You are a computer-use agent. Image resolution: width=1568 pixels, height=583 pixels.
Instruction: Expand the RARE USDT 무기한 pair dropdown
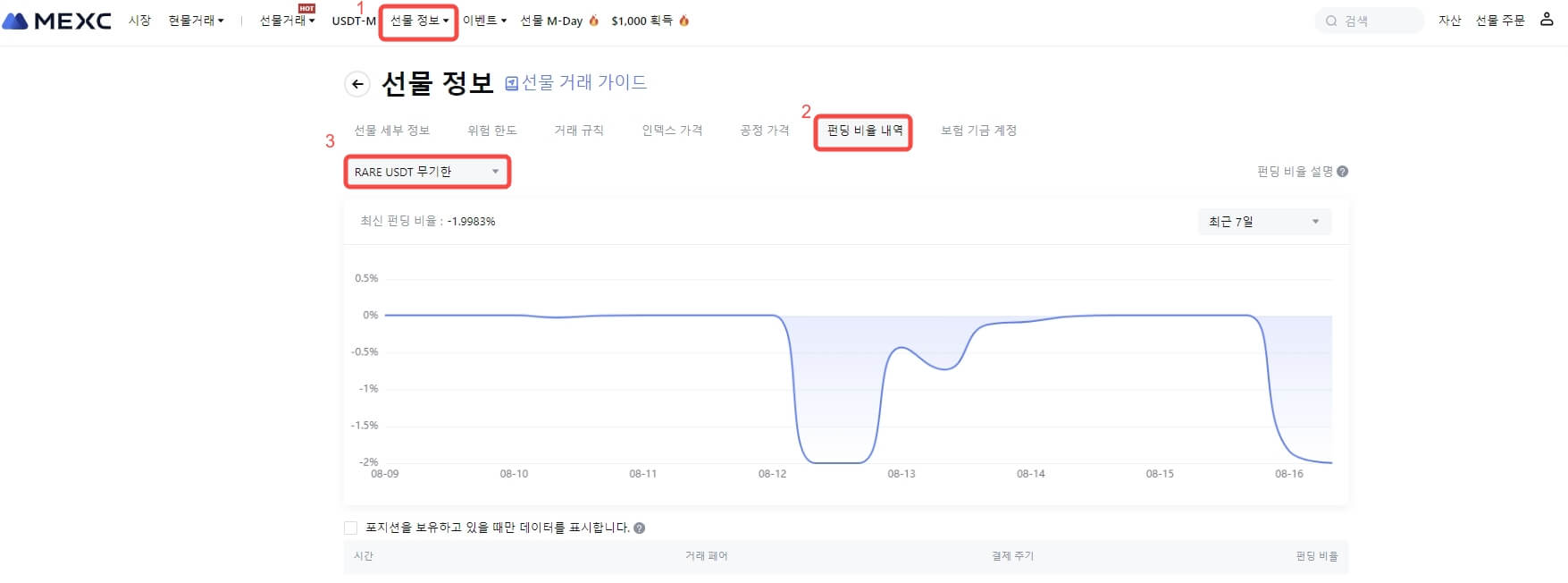pos(427,172)
